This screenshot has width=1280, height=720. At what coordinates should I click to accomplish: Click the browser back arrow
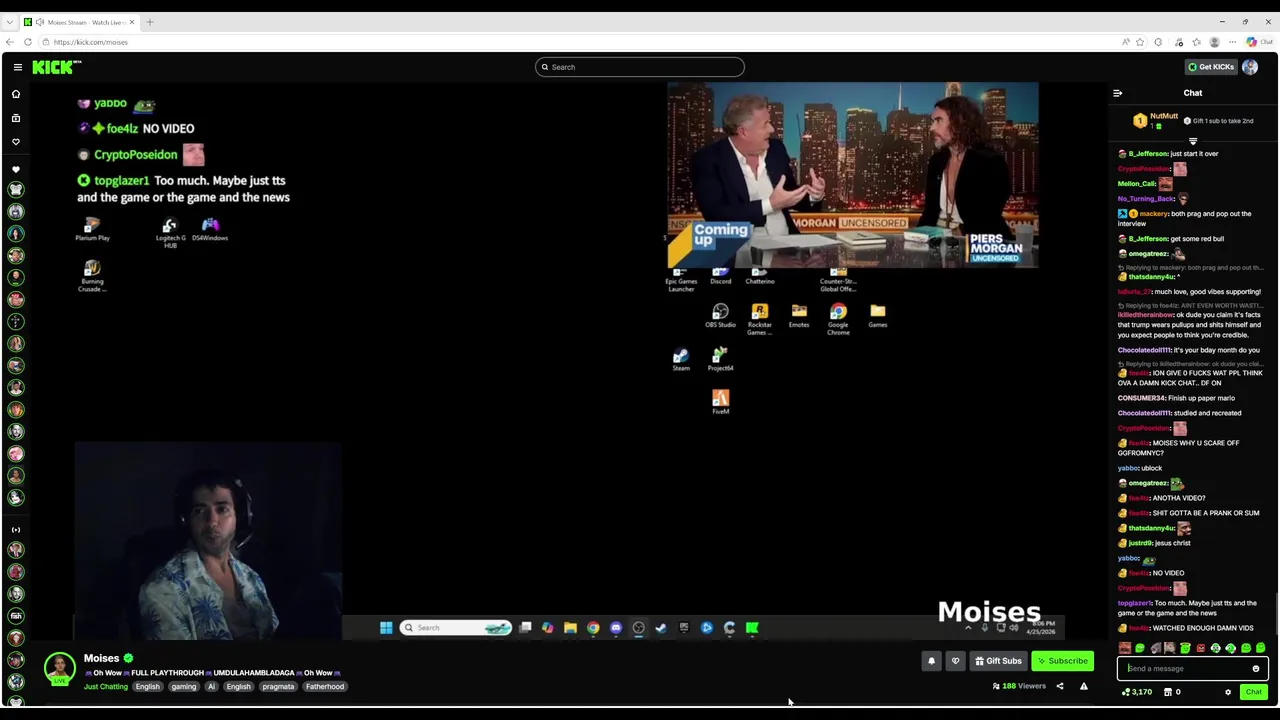[10, 42]
